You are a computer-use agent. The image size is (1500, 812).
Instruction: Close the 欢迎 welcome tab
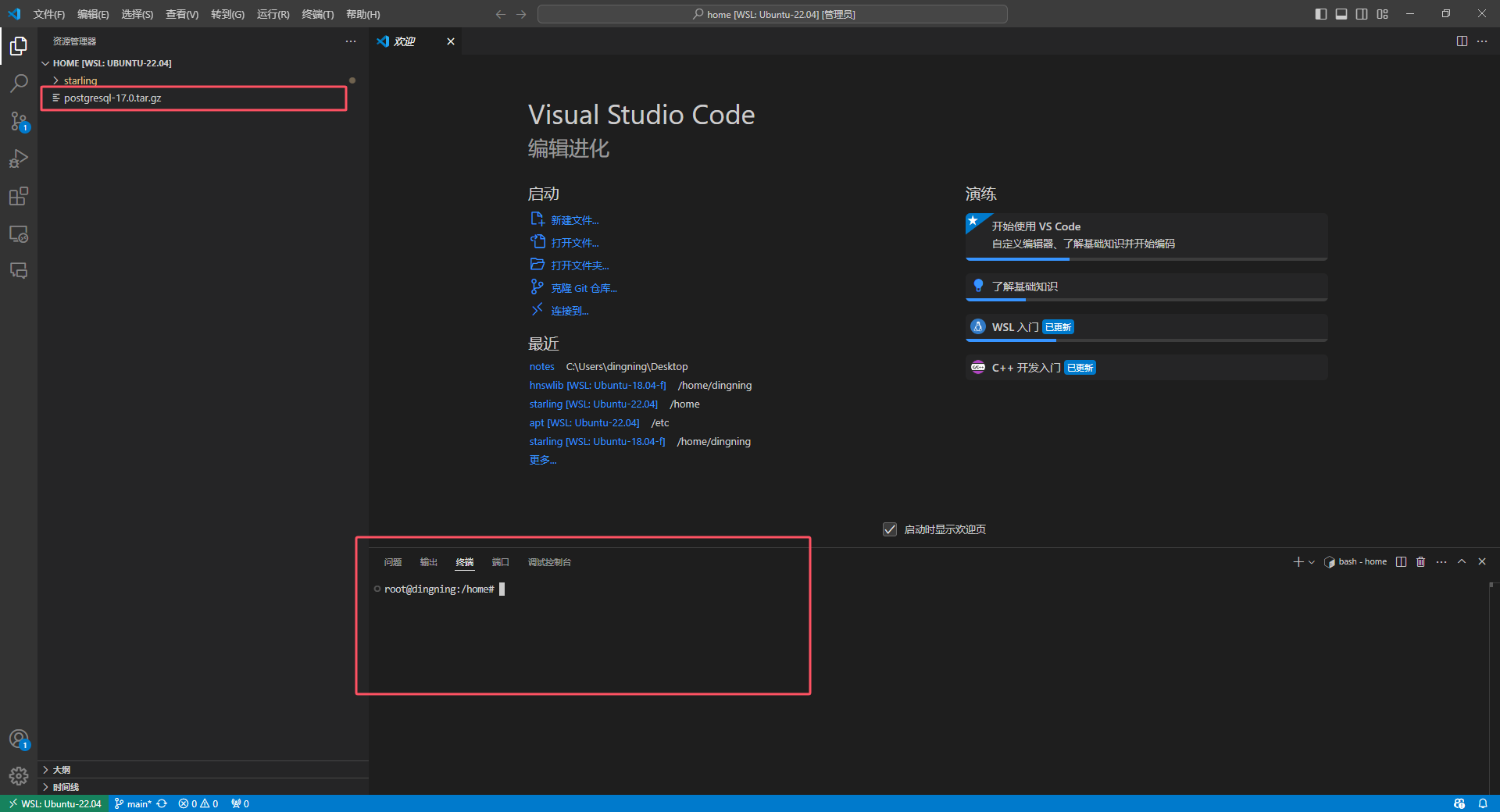[451, 41]
